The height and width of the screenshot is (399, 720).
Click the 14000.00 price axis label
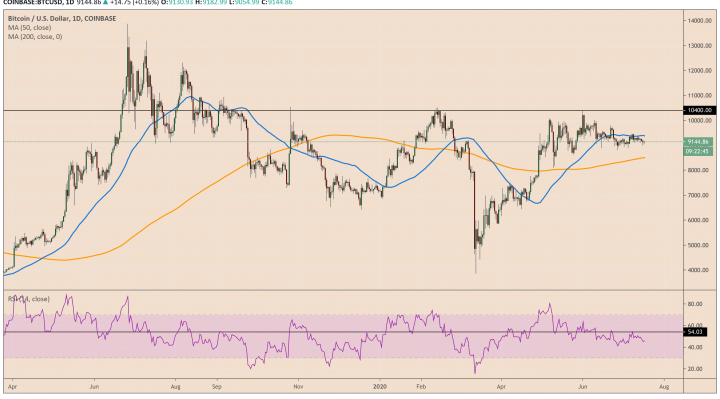[x=700, y=21]
